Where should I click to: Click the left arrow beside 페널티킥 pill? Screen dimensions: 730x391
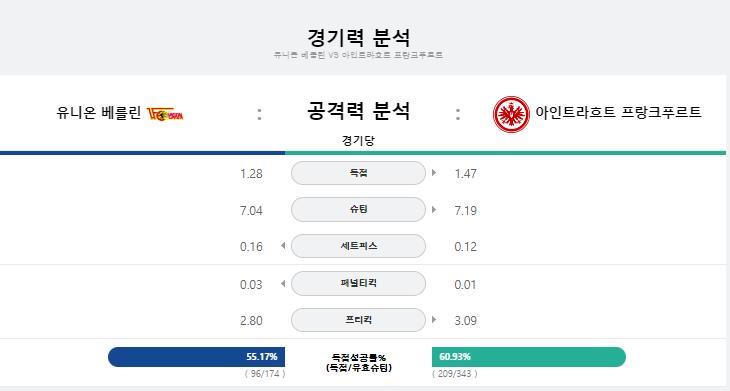click(283, 283)
